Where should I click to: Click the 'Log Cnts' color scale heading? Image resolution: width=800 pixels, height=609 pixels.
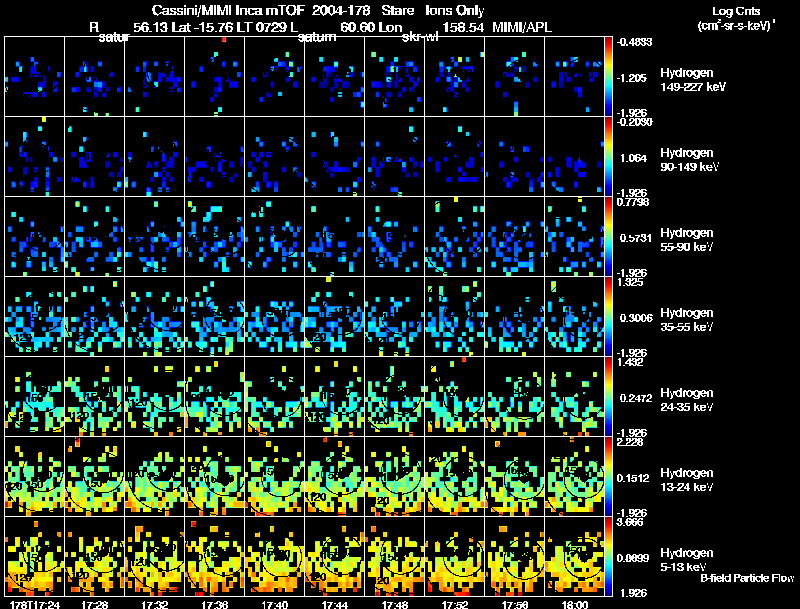click(736, 11)
